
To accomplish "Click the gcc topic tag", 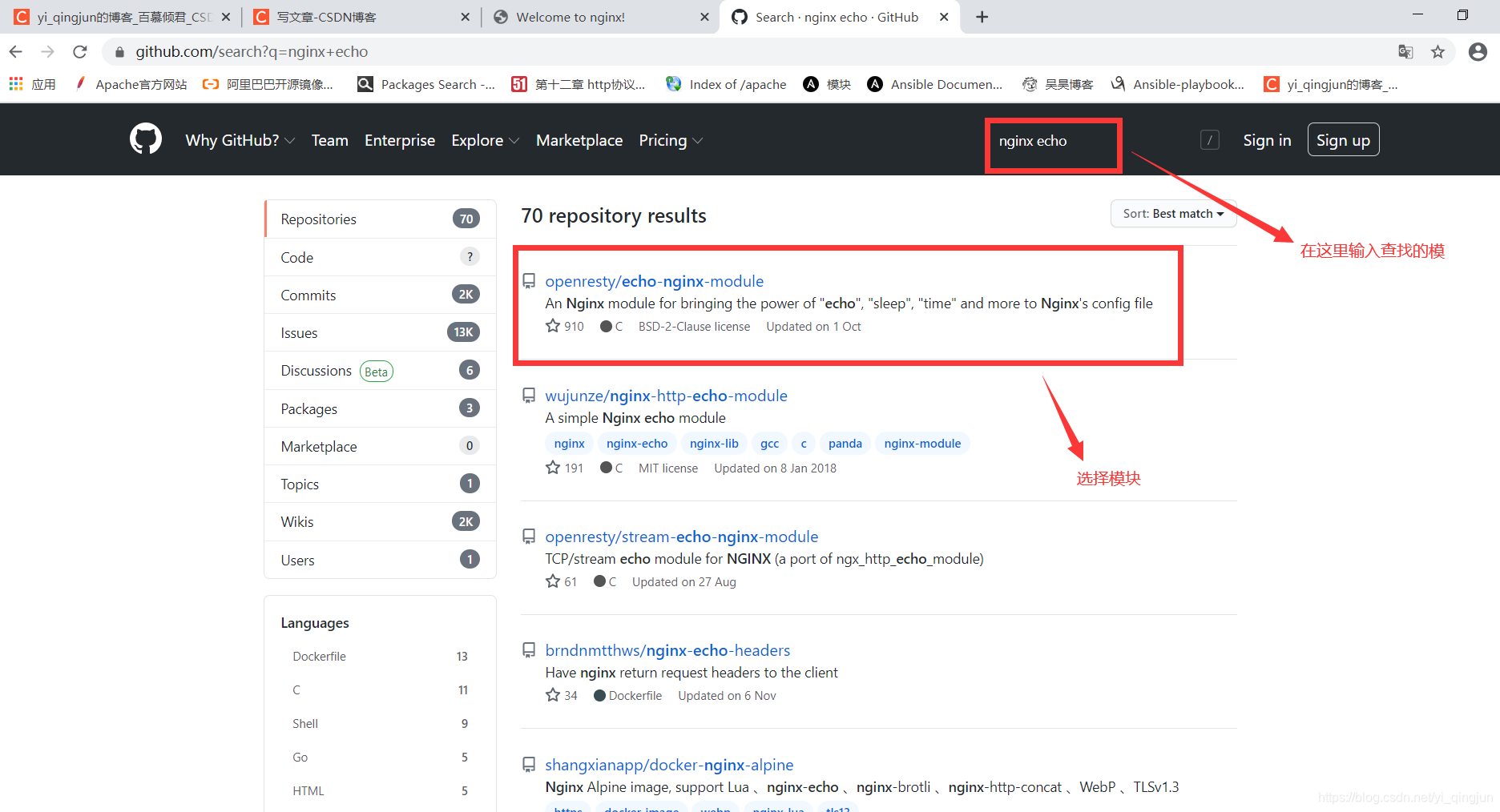I will pyautogui.click(x=769, y=444).
